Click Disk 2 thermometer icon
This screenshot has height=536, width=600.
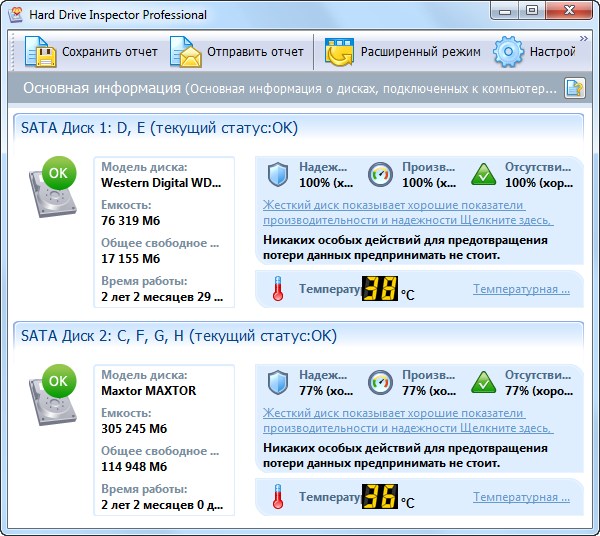click(278, 497)
